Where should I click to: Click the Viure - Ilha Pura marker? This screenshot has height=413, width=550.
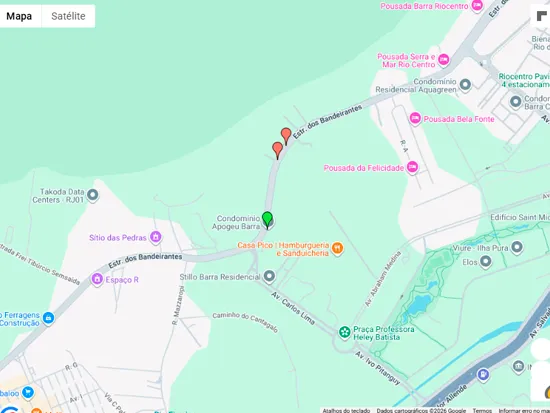click(x=517, y=247)
